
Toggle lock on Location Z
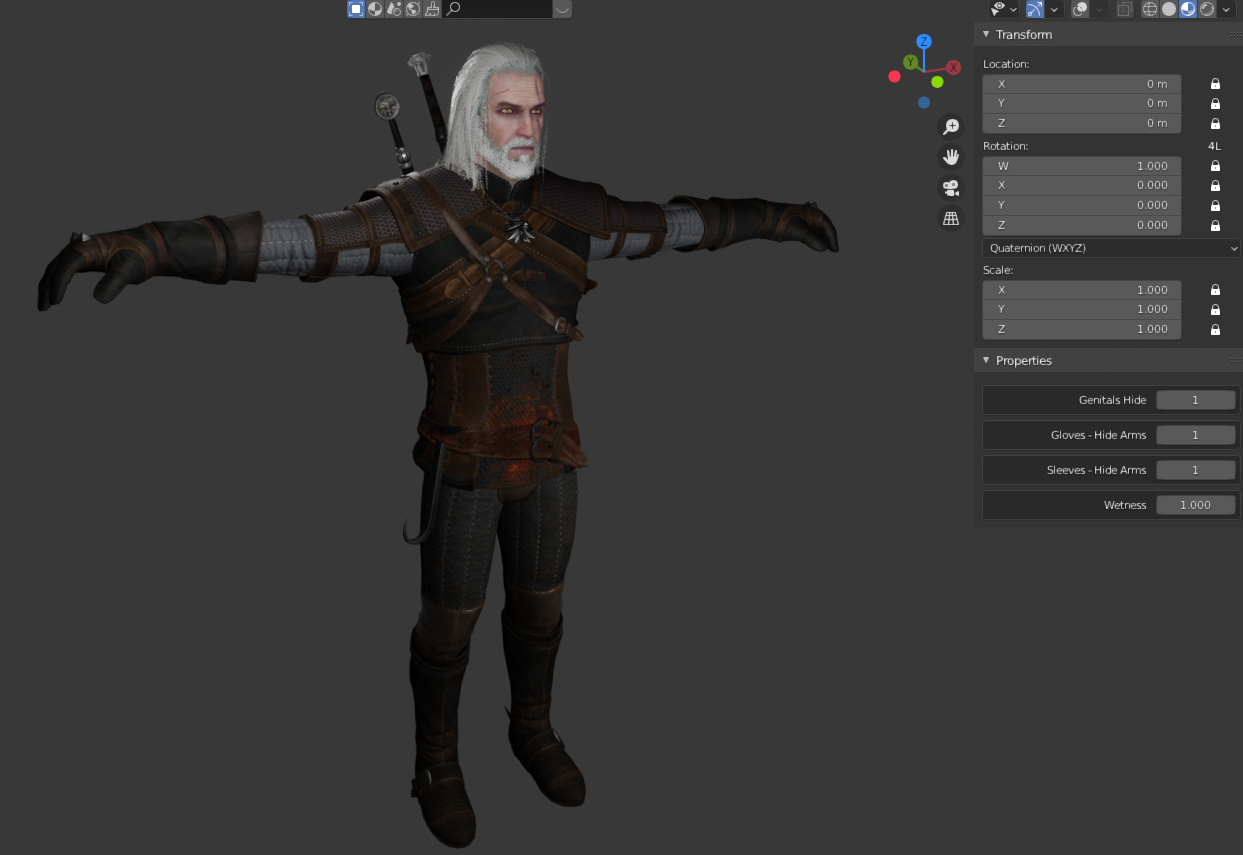click(1215, 124)
